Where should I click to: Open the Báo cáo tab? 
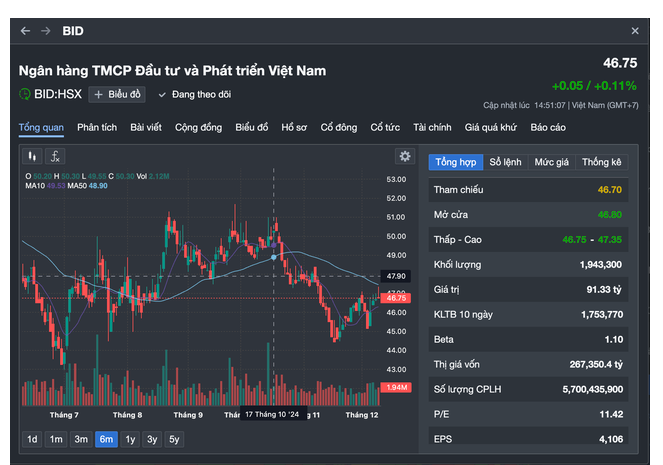(x=548, y=127)
